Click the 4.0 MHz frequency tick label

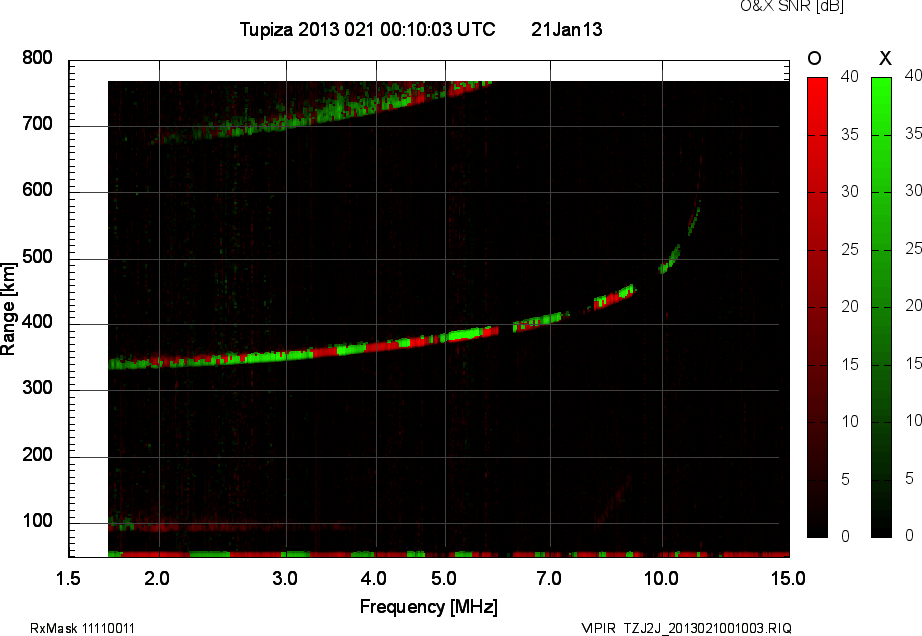pyautogui.click(x=374, y=578)
